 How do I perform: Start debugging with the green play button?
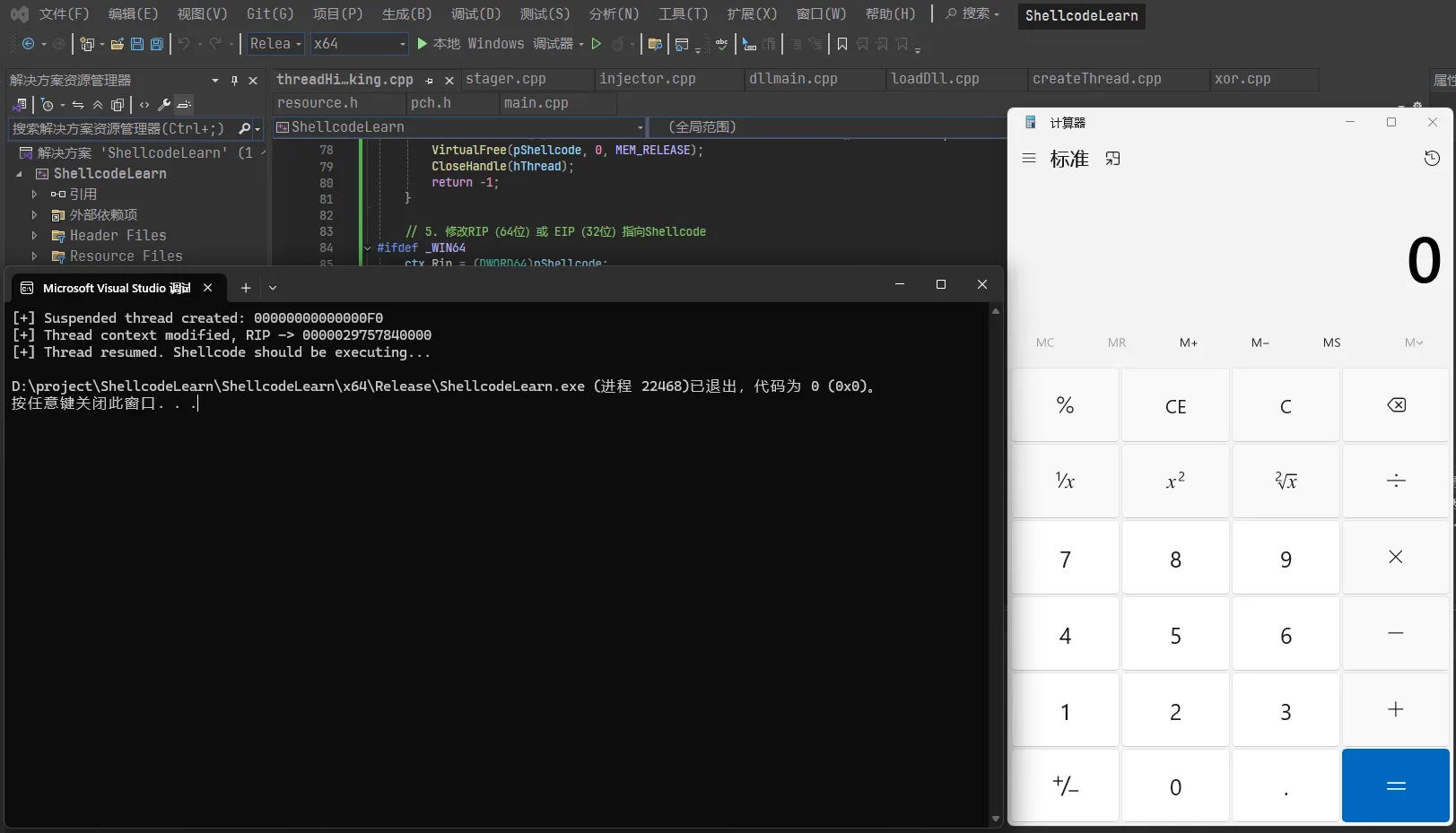422,44
